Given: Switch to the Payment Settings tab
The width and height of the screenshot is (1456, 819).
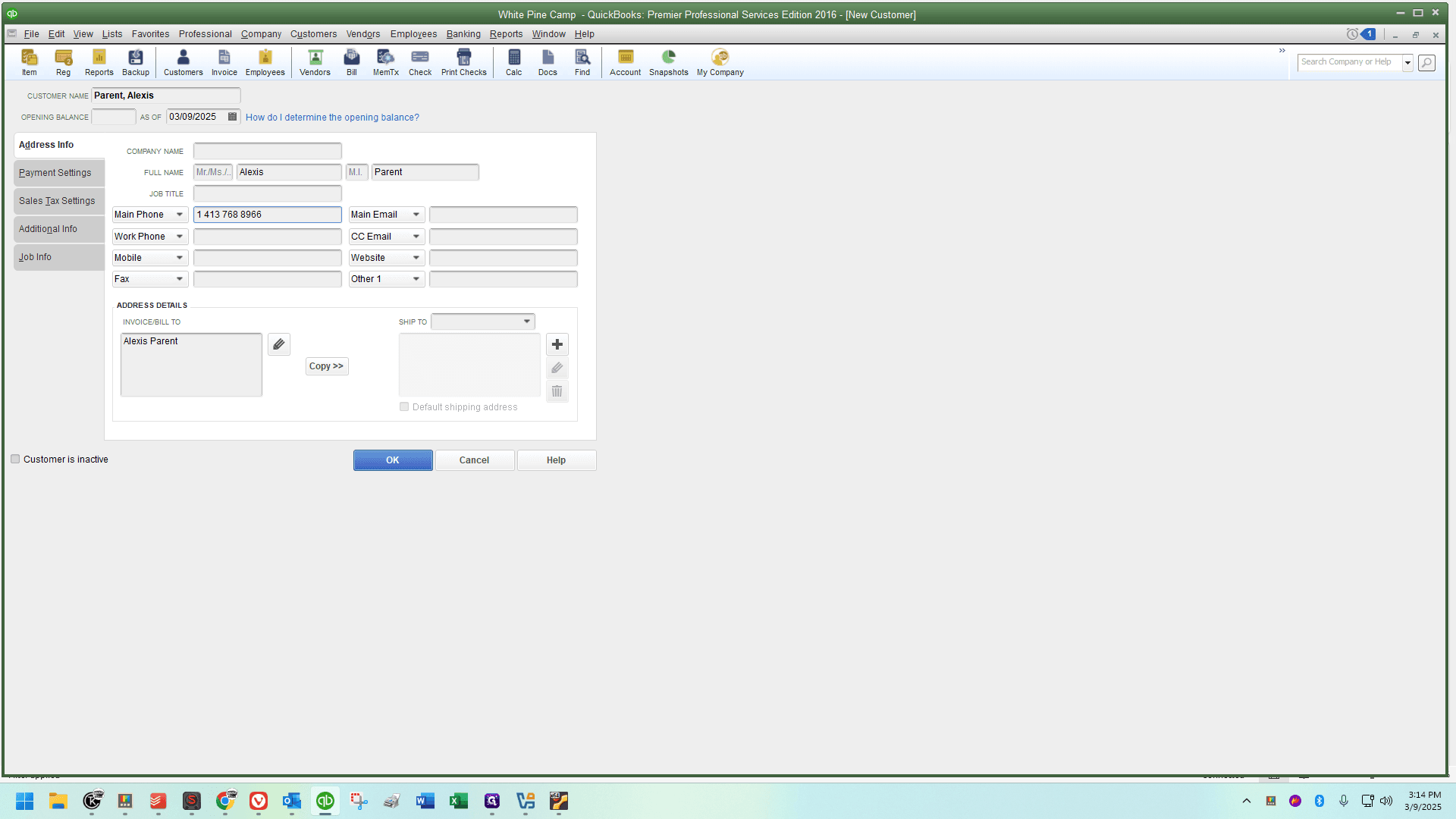Looking at the screenshot, I should (59, 173).
